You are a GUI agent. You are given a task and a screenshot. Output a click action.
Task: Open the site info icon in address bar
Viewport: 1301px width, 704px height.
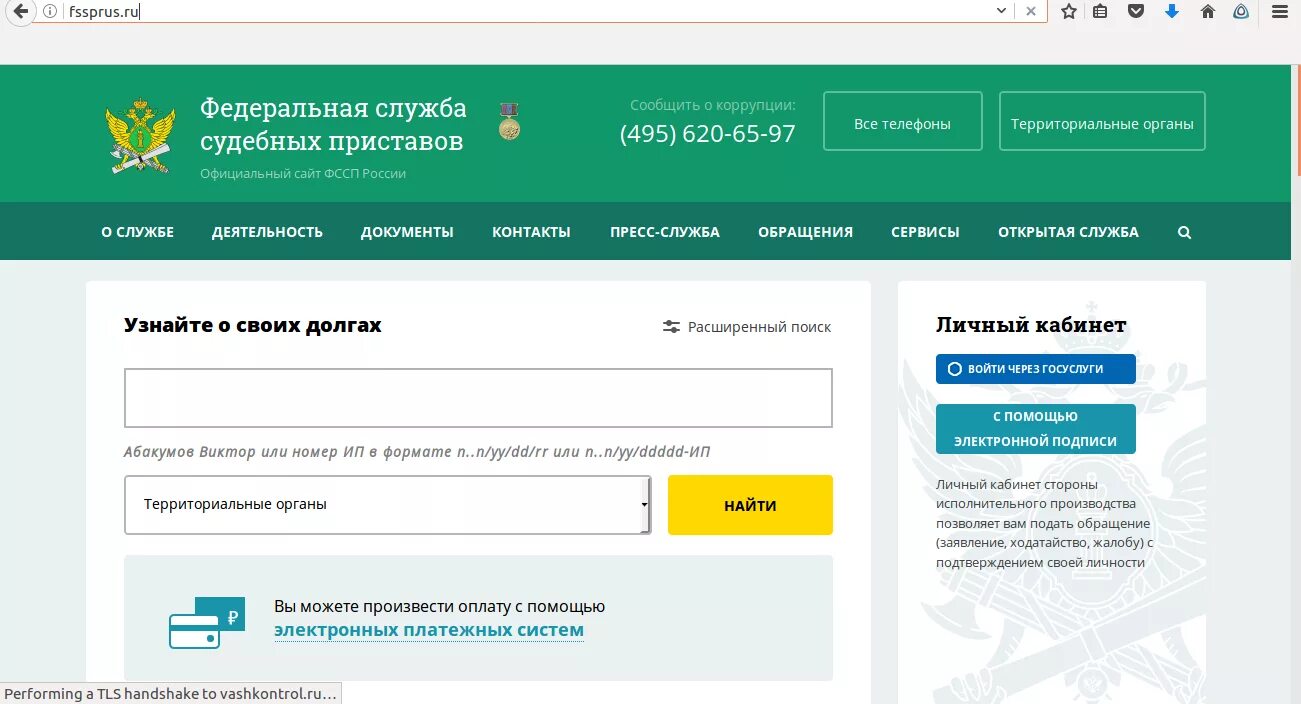point(50,11)
